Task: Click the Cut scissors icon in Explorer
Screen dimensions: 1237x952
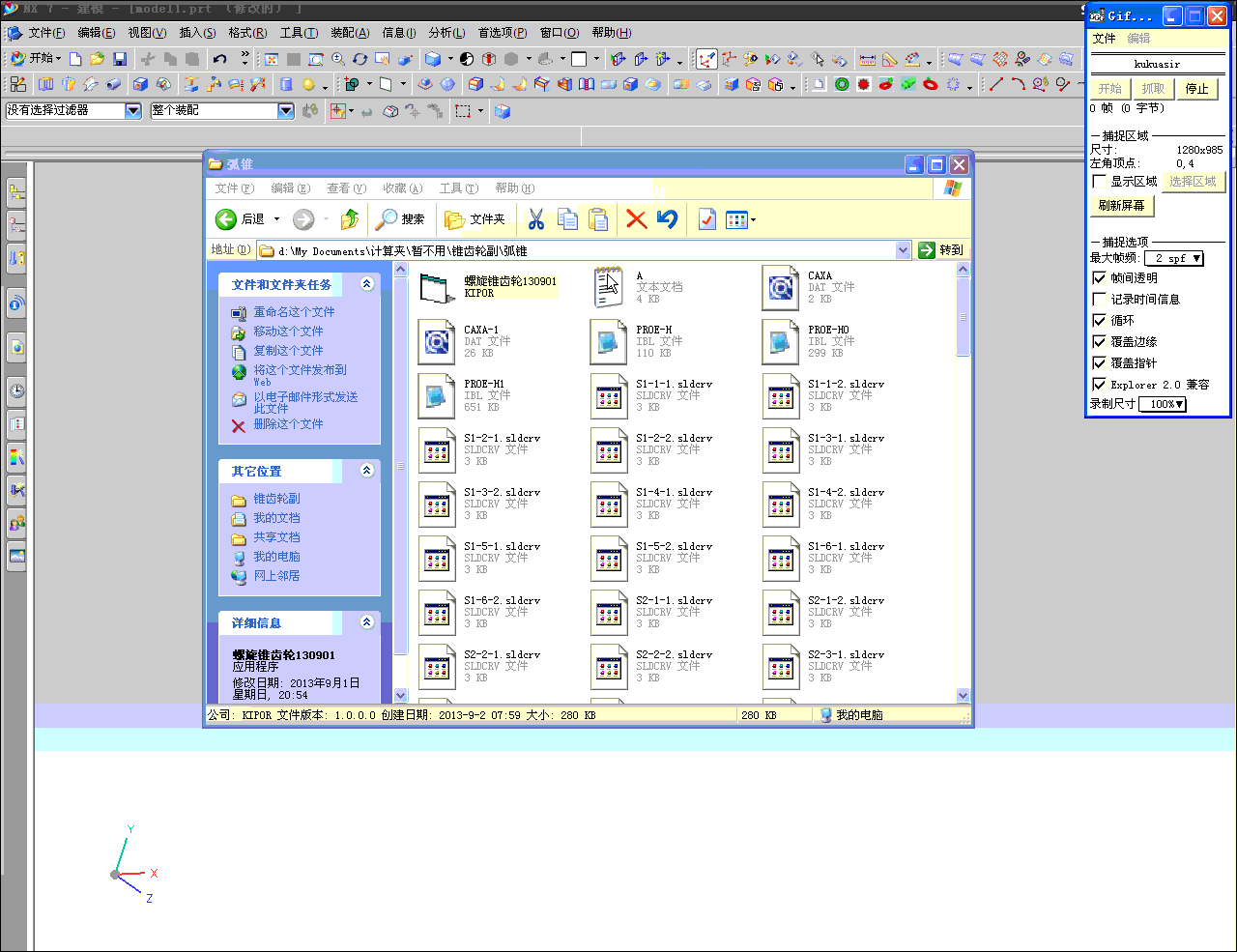Action: 536,219
